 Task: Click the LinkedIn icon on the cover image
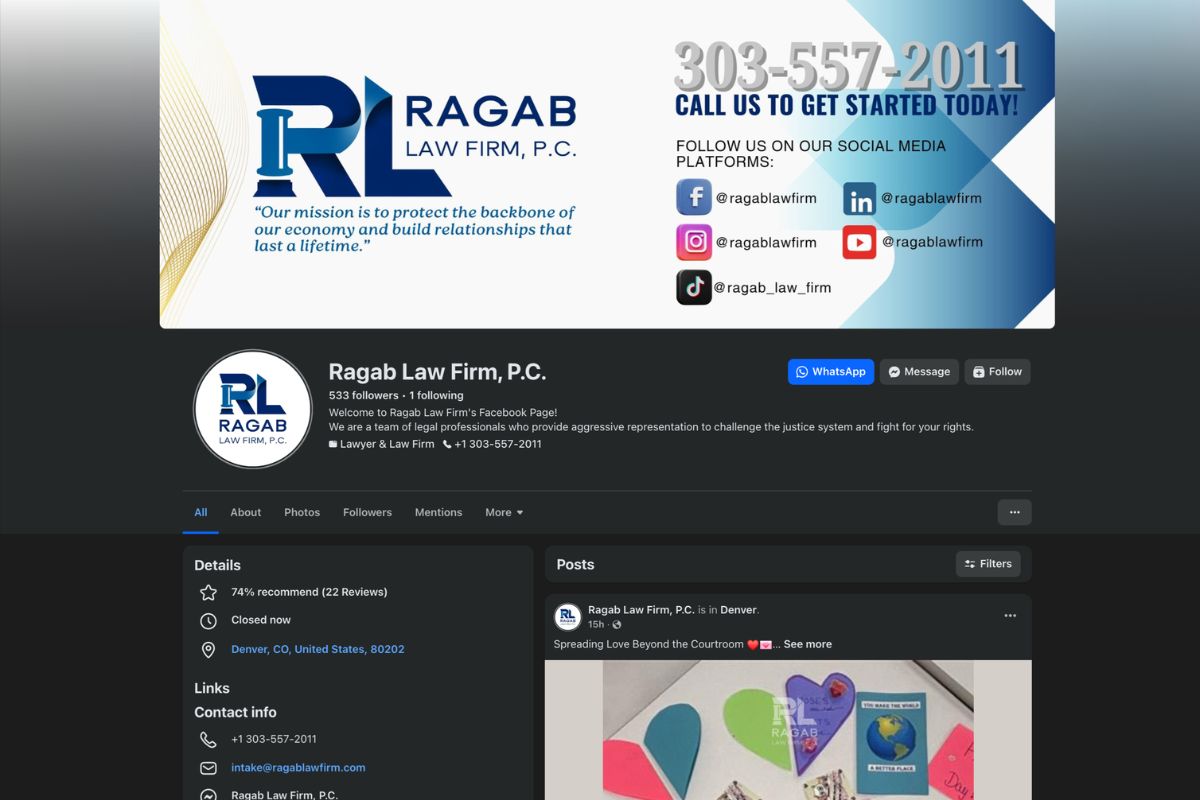coord(860,199)
